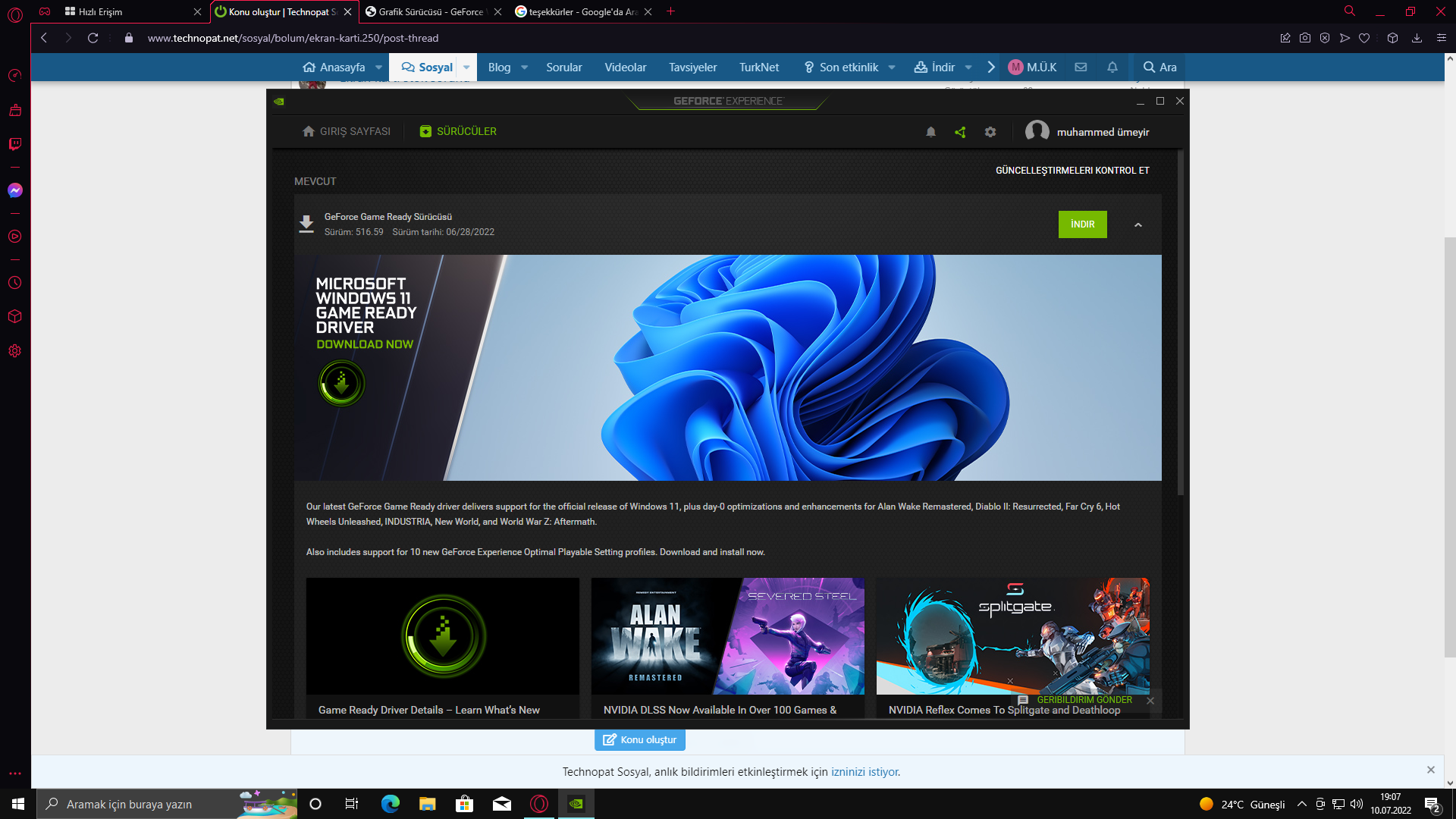Open Twitch in Opera sidebar

point(15,144)
